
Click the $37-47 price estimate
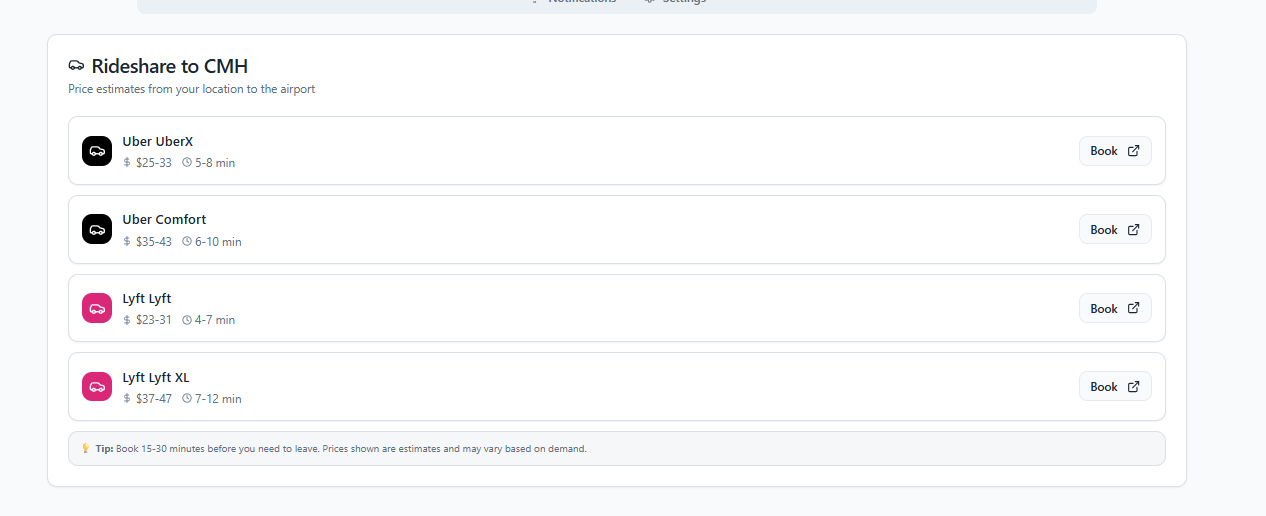(154, 399)
